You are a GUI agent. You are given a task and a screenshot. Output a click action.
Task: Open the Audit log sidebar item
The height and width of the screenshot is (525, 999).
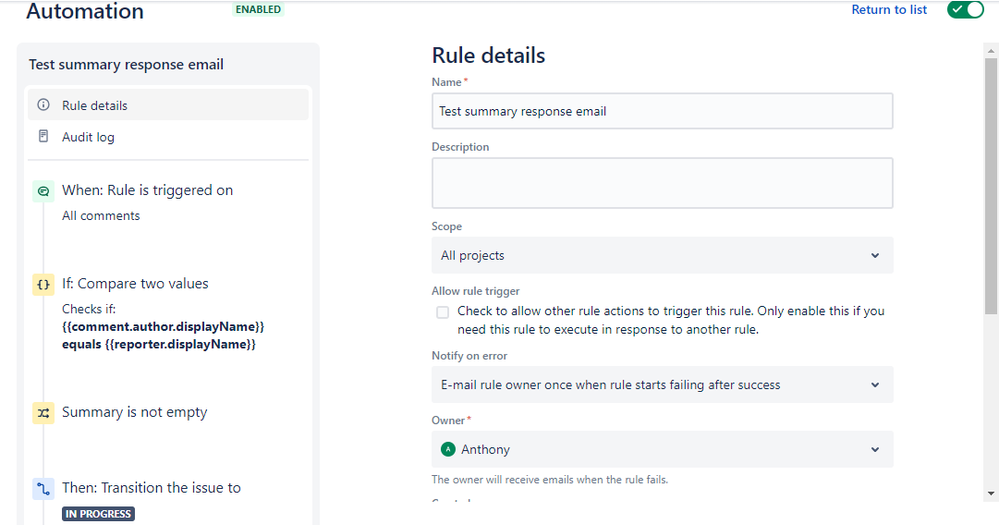coord(88,137)
